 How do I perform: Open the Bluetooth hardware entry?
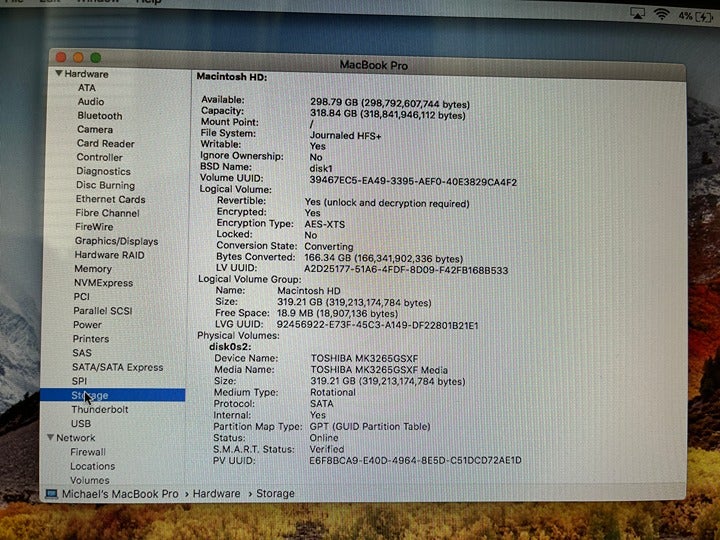[x=100, y=116]
